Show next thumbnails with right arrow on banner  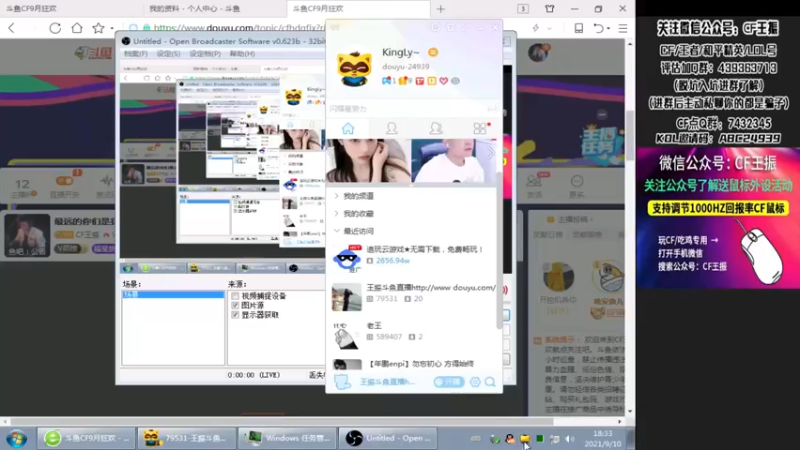pyautogui.click(x=491, y=153)
